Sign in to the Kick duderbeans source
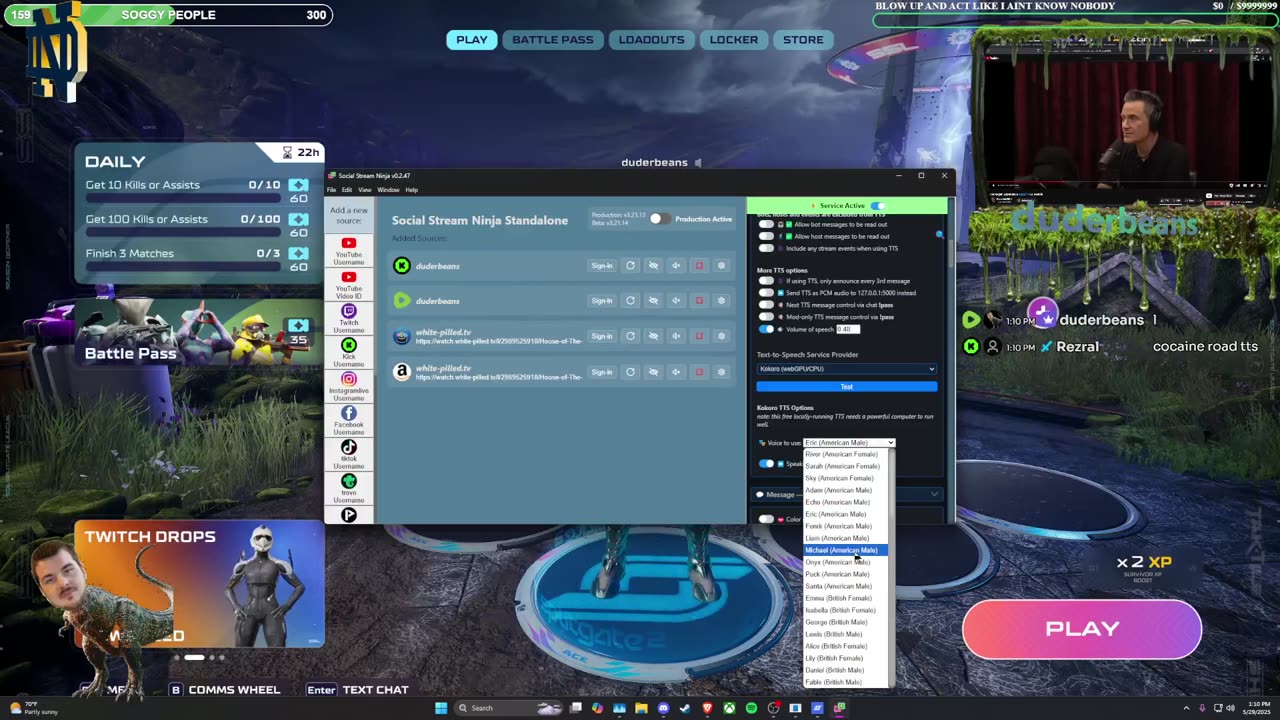1280x720 pixels. (x=601, y=266)
